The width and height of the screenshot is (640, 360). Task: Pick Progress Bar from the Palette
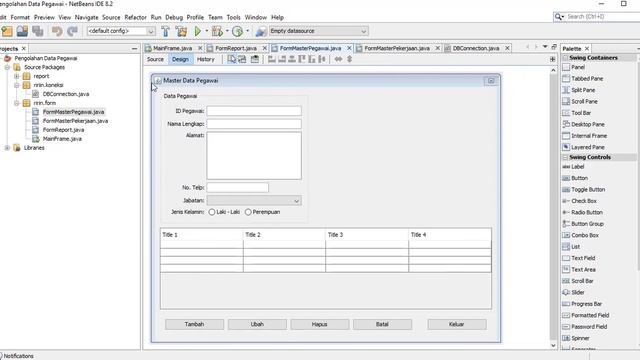[582, 304]
